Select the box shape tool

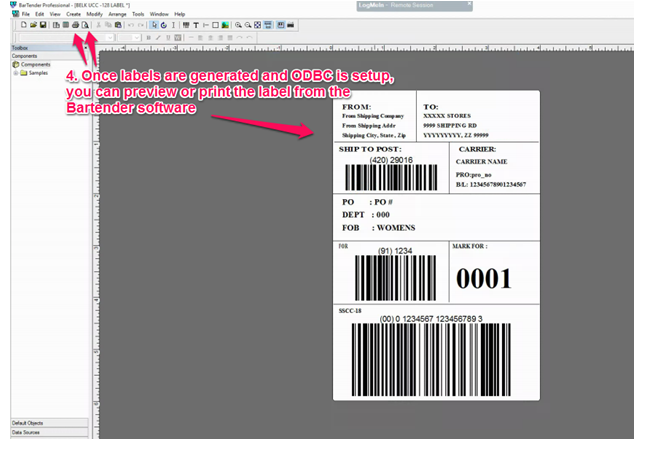(x=215, y=25)
